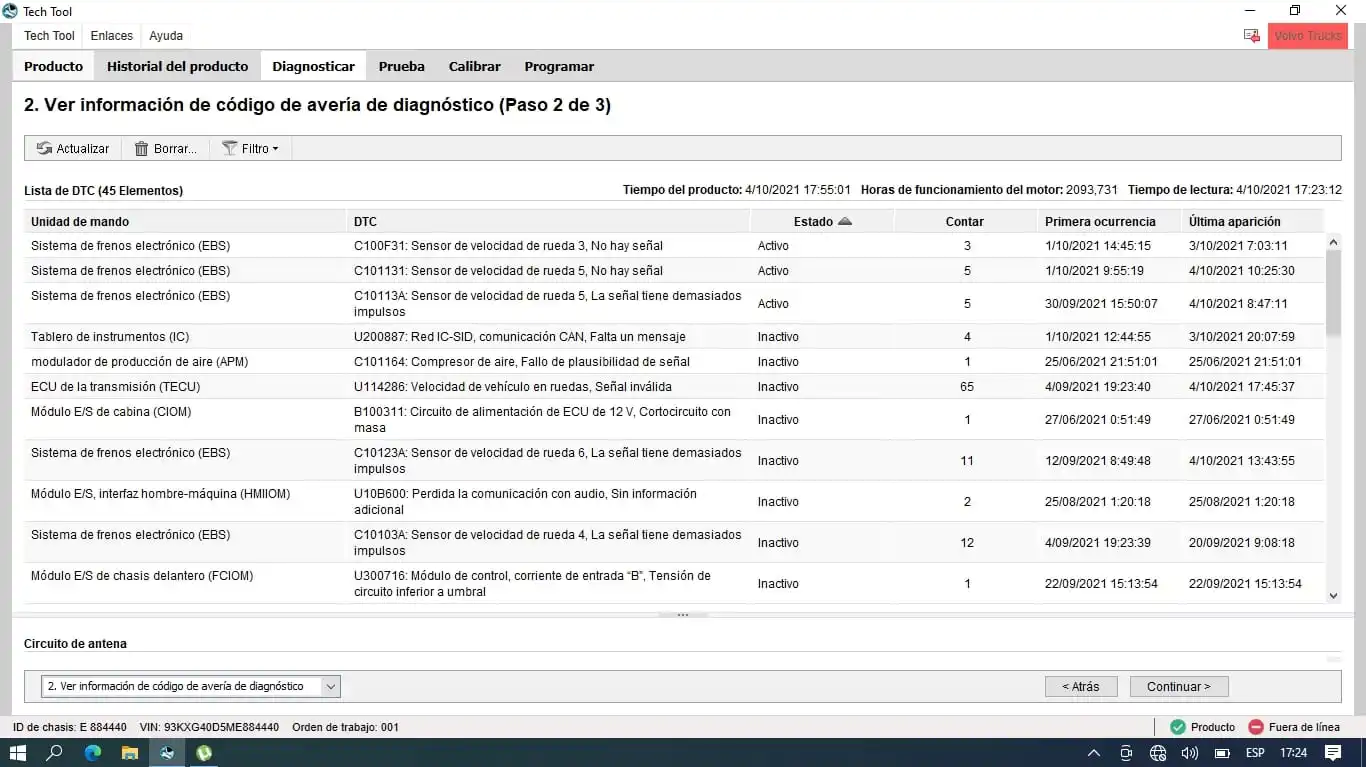Open the Filtro dropdown

(x=250, y=148)
